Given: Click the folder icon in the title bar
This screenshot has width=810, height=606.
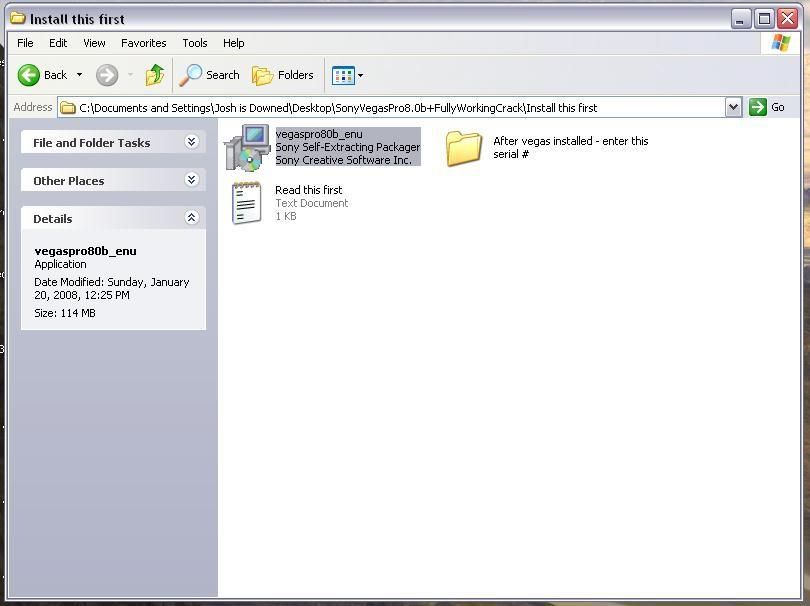Looking at the screenshot, I should (18, 19).
